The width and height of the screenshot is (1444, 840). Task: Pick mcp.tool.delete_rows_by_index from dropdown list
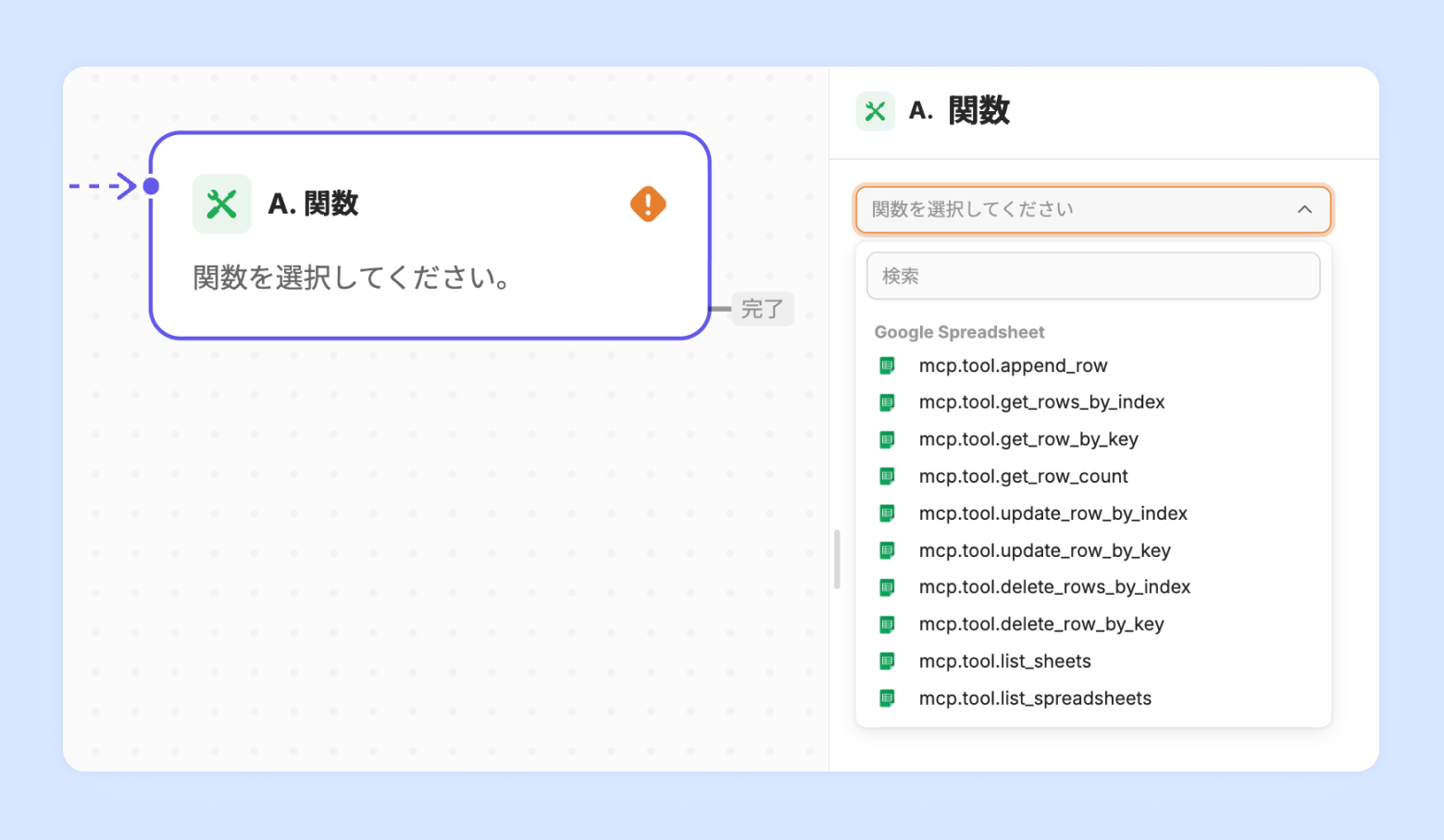(1054, 587)
